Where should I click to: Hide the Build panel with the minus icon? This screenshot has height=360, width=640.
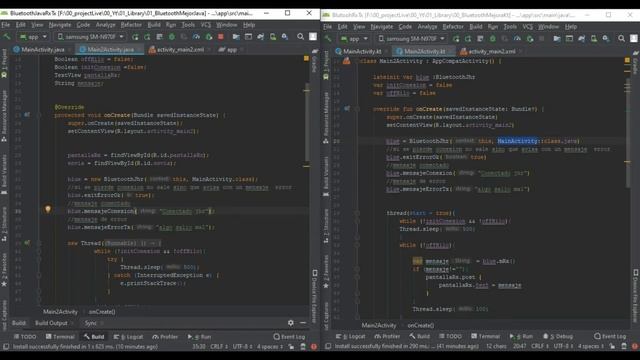point(303,322)
